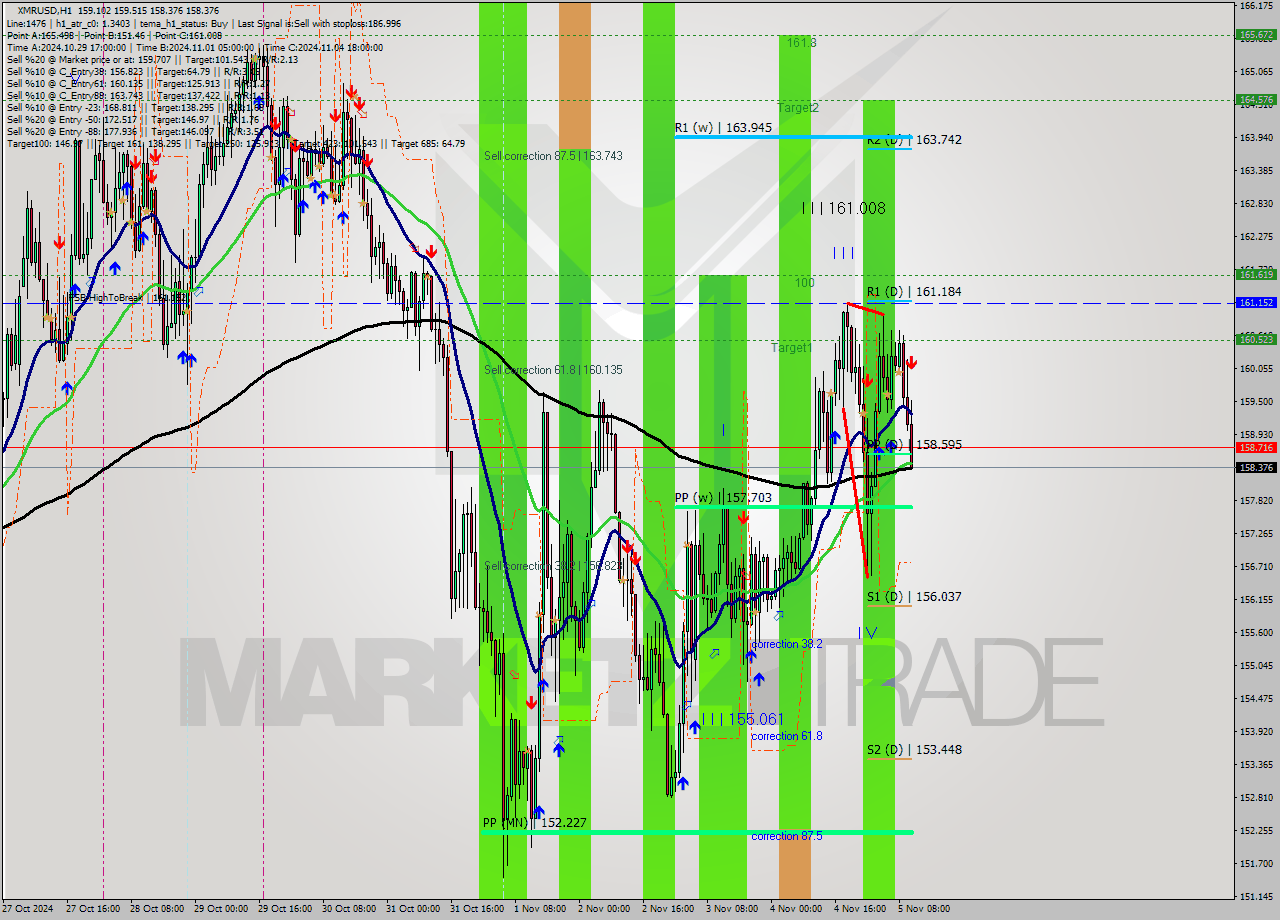Select the 3 Nov 08:00 time label
Image resolution: width=1280 pixels, height=920 pixels.
[732, 909]
